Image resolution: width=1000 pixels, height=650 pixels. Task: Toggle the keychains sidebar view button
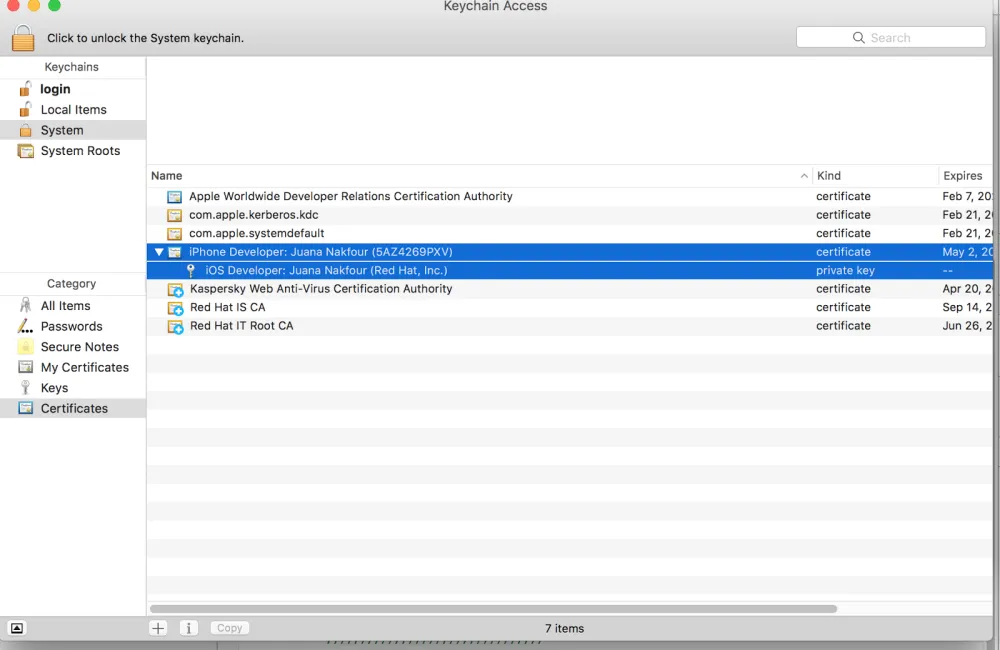17,628
